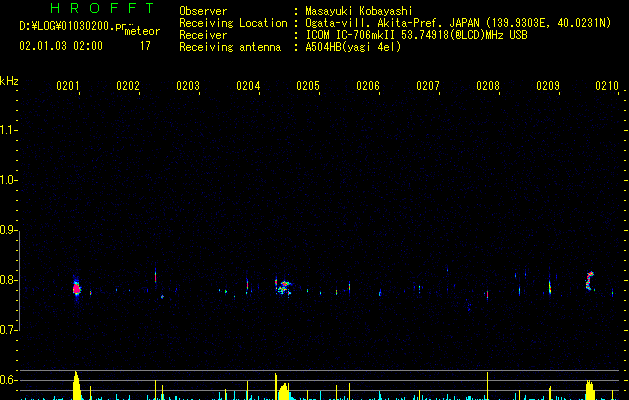This screenshot has width=629, height=400.
Task: Click the curved meteor echo before 0210
Action: [x=589, y=281]
